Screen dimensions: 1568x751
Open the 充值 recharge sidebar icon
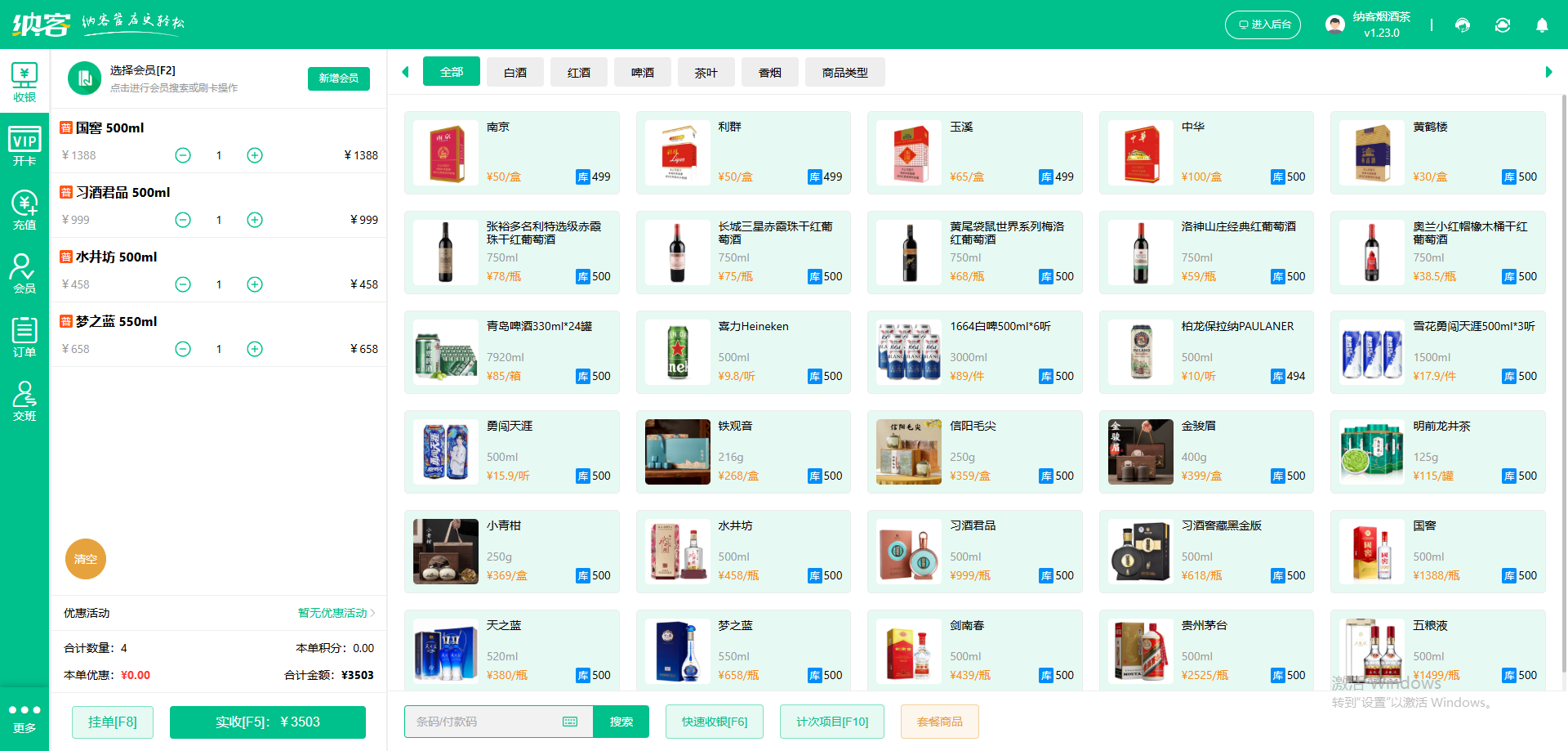tap(24, 210)
